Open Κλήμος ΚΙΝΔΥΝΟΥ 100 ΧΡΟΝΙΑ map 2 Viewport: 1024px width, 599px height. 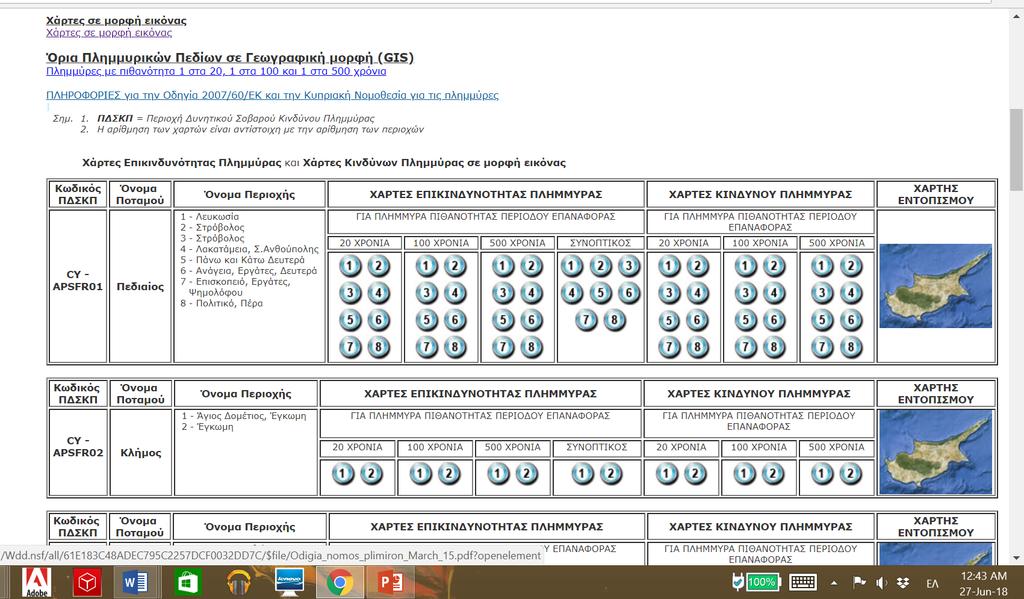[x=773, y=474]
